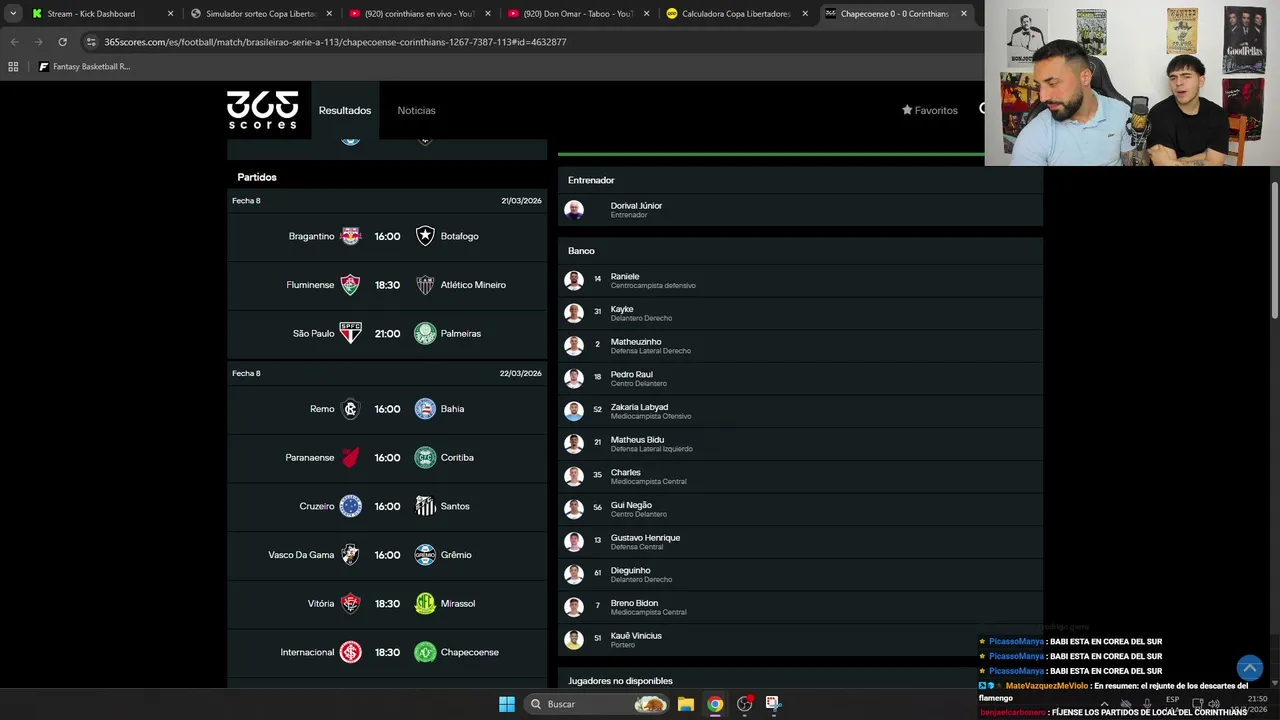Click the Remo team crest
The height and width of the screenshot is (720, 1280).
click(350, 409)
